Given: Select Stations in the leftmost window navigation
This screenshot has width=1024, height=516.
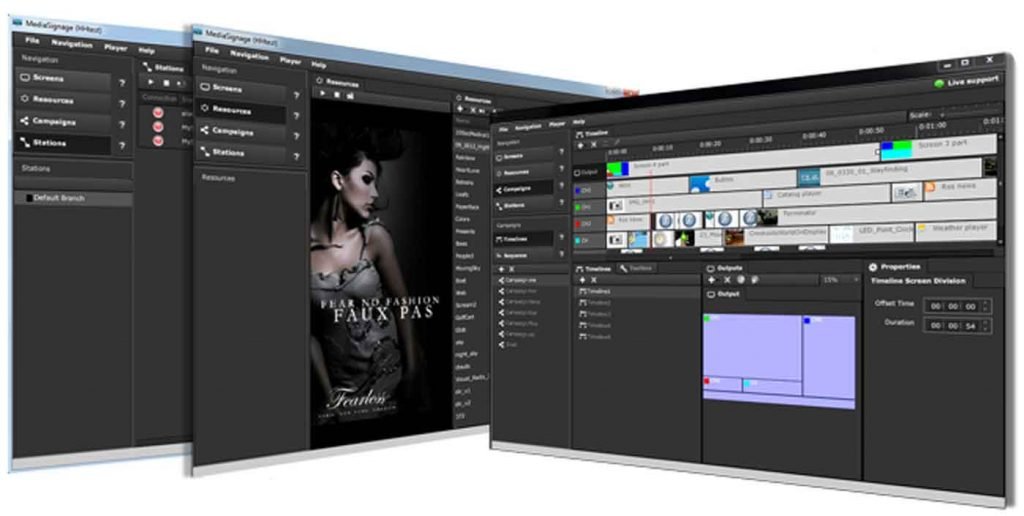Looking at the screenshot, I should 63,144.
